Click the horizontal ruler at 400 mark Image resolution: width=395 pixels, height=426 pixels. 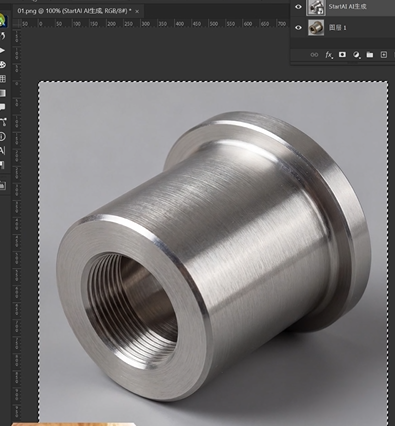[x=180, y=24]
